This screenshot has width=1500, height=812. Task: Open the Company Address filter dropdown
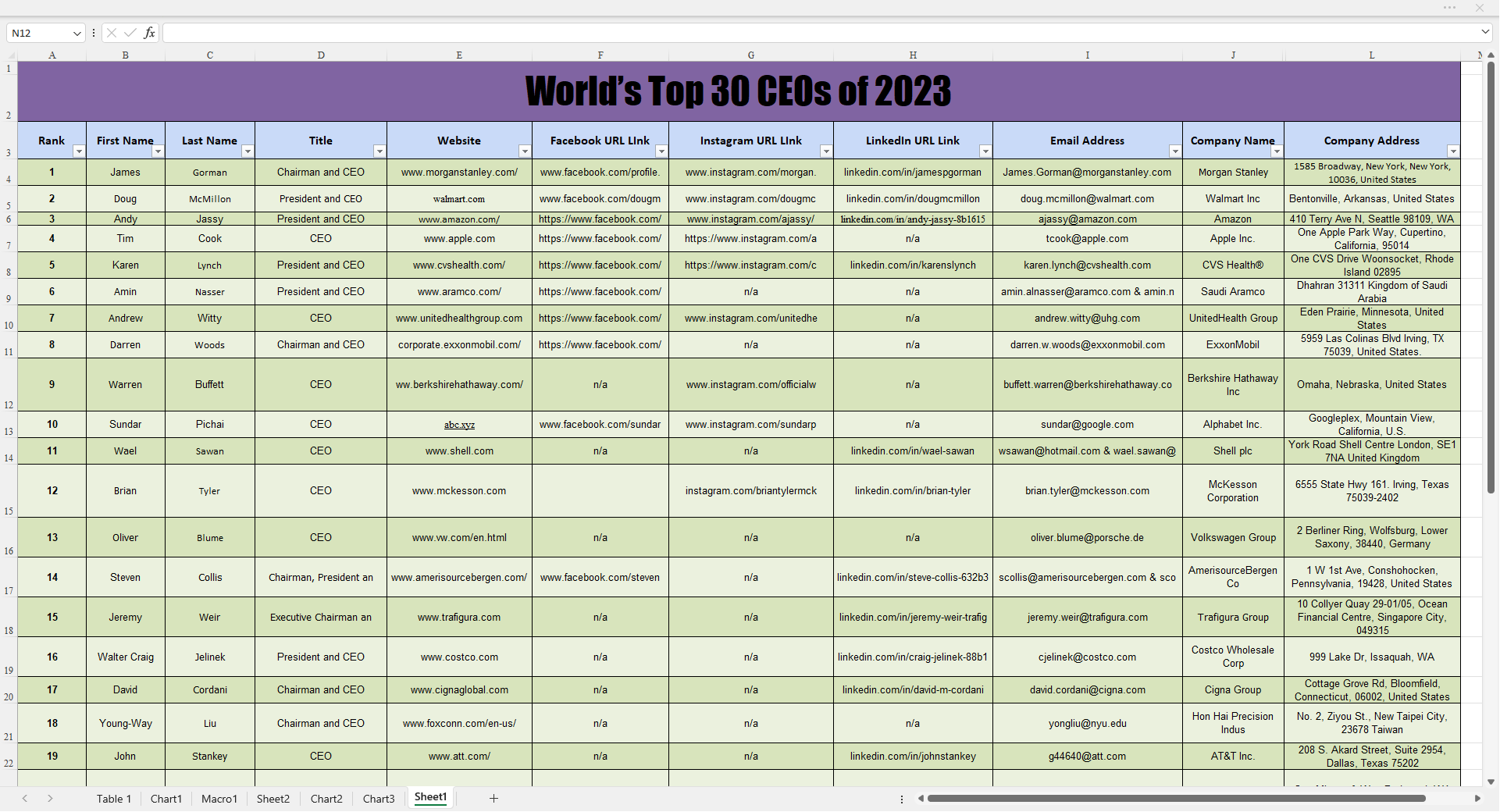point(1453,151)
